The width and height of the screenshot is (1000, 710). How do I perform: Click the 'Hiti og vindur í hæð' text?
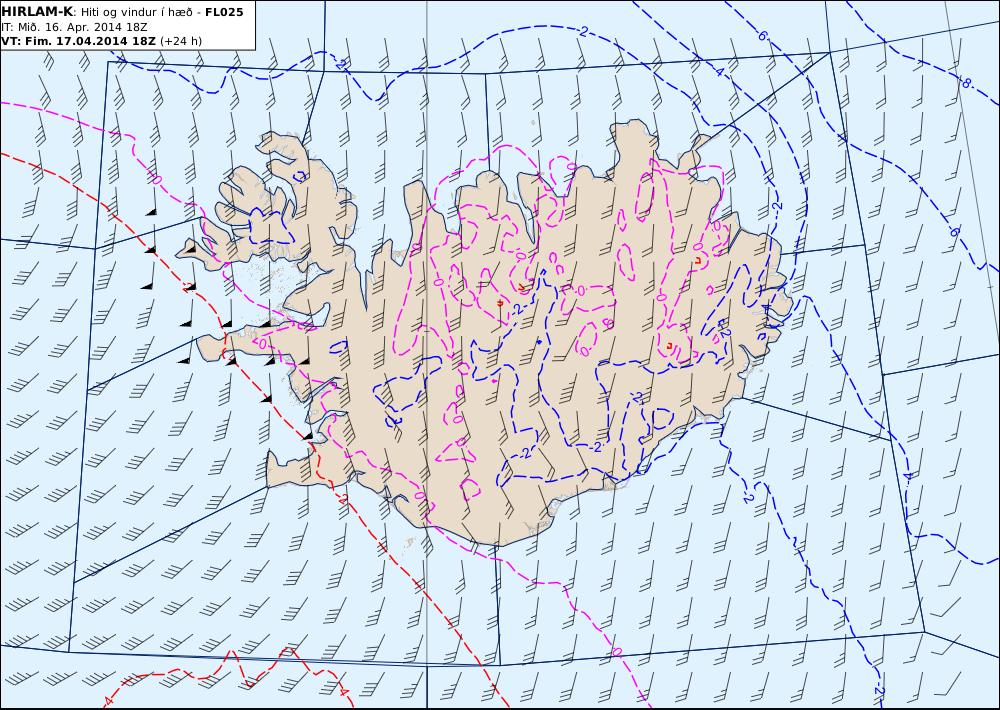(136, 12)
